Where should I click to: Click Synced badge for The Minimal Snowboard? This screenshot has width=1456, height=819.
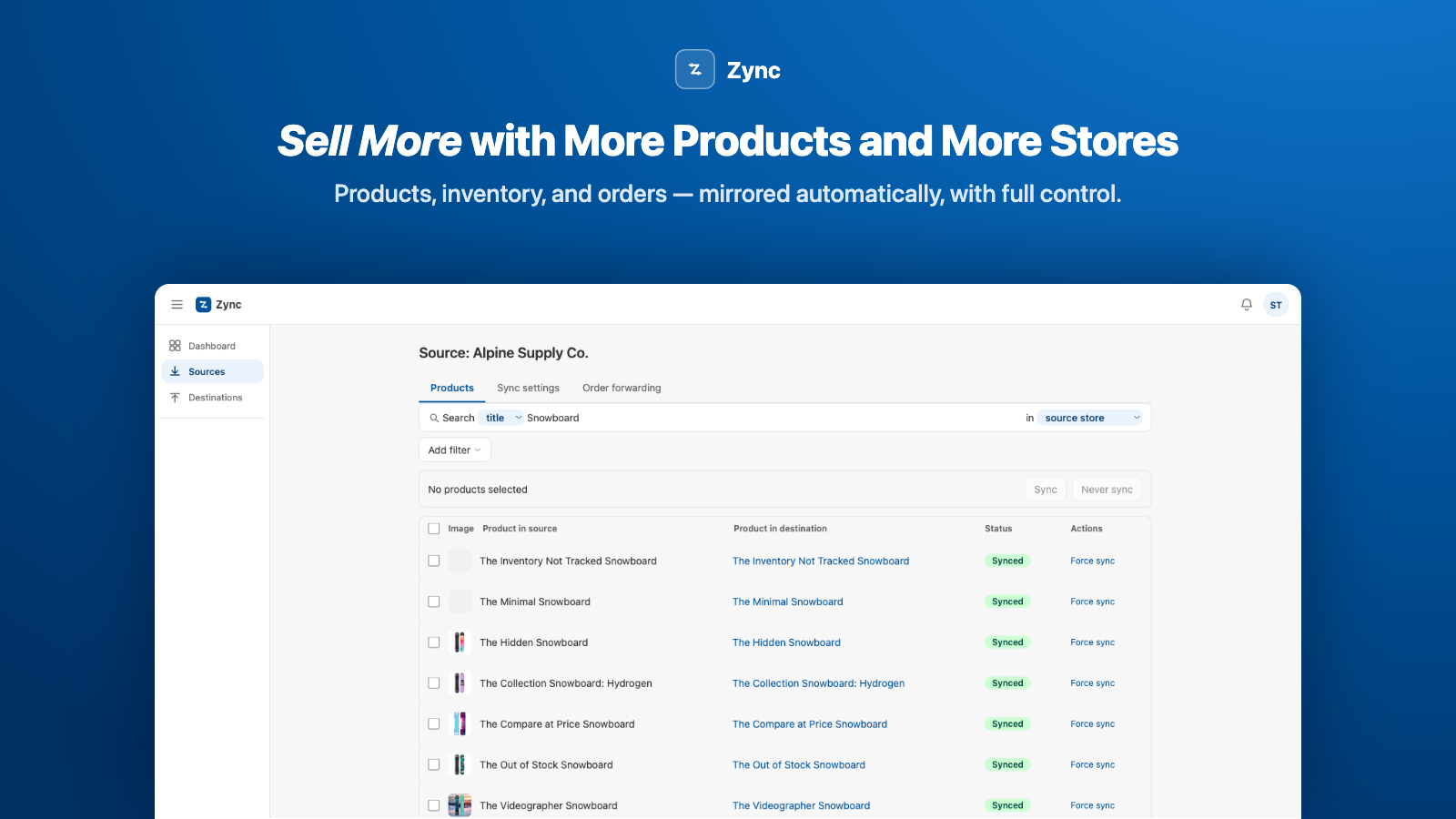tap(1007, 602)
